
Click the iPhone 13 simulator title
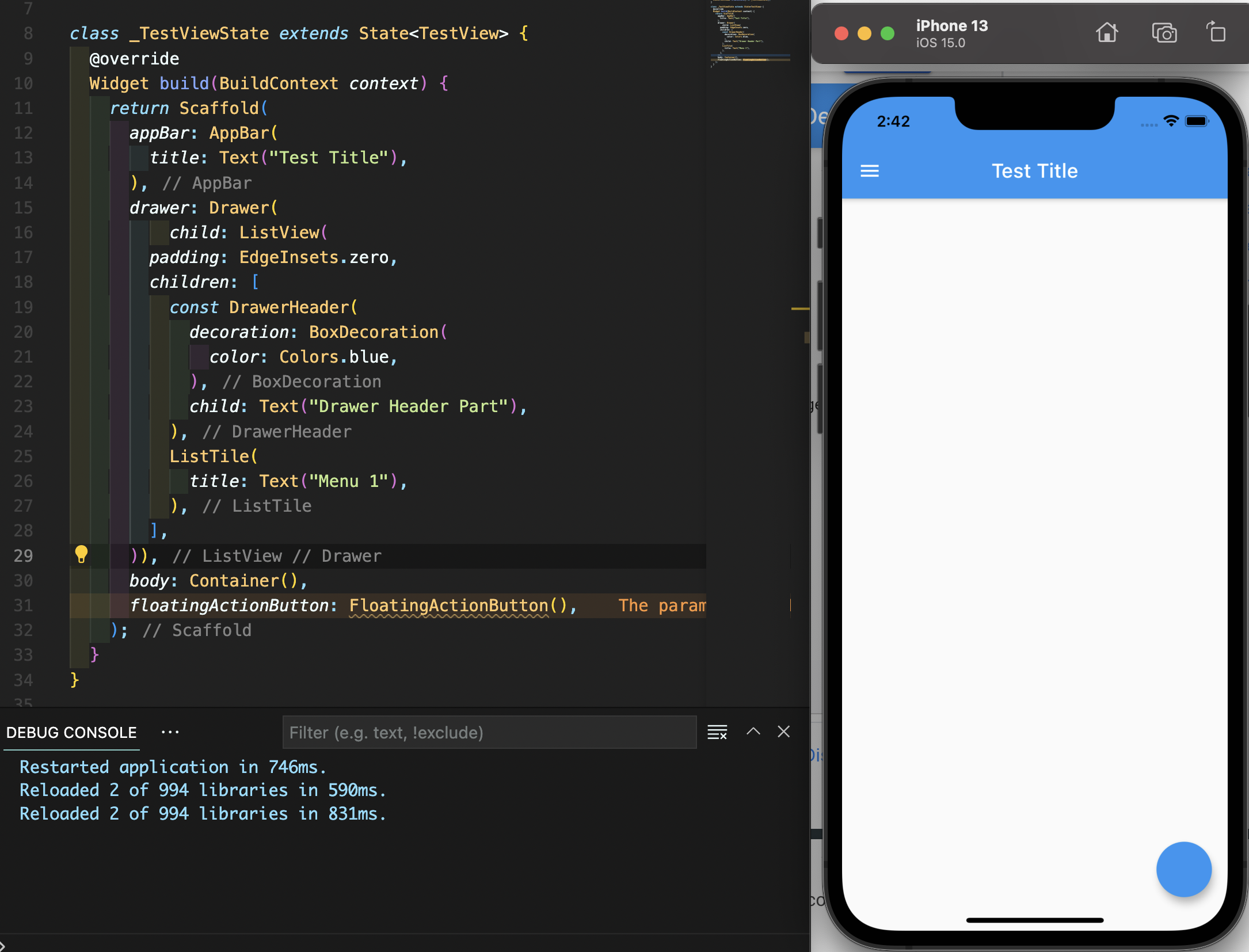click(x=951, y=26)
